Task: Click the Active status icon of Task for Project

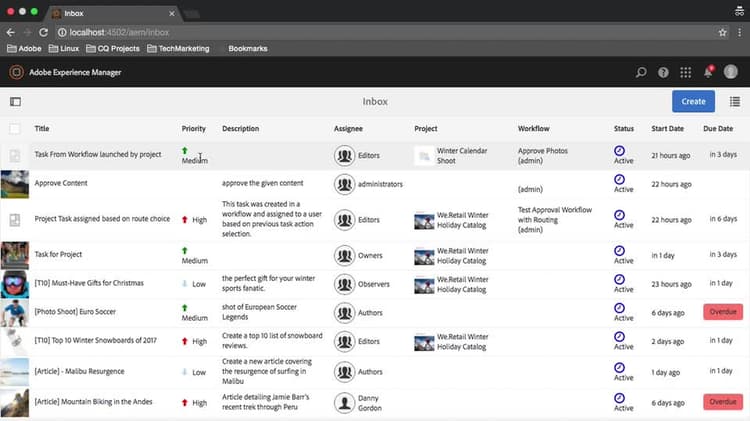Action: 619,251
